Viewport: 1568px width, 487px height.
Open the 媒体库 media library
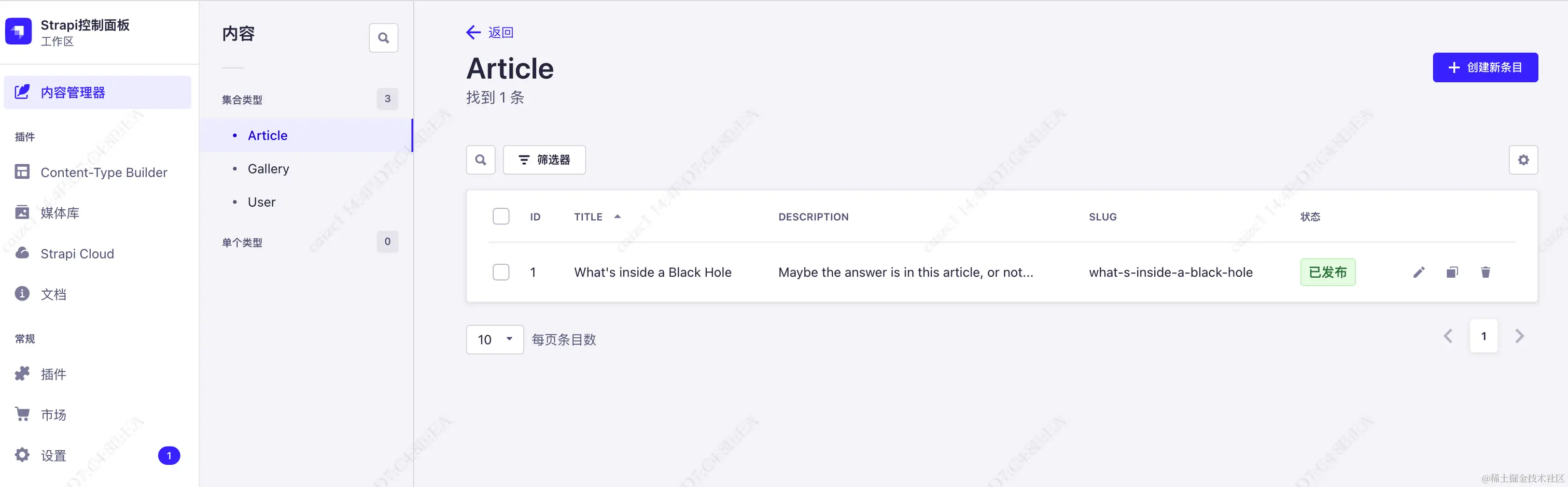(60, 213)
